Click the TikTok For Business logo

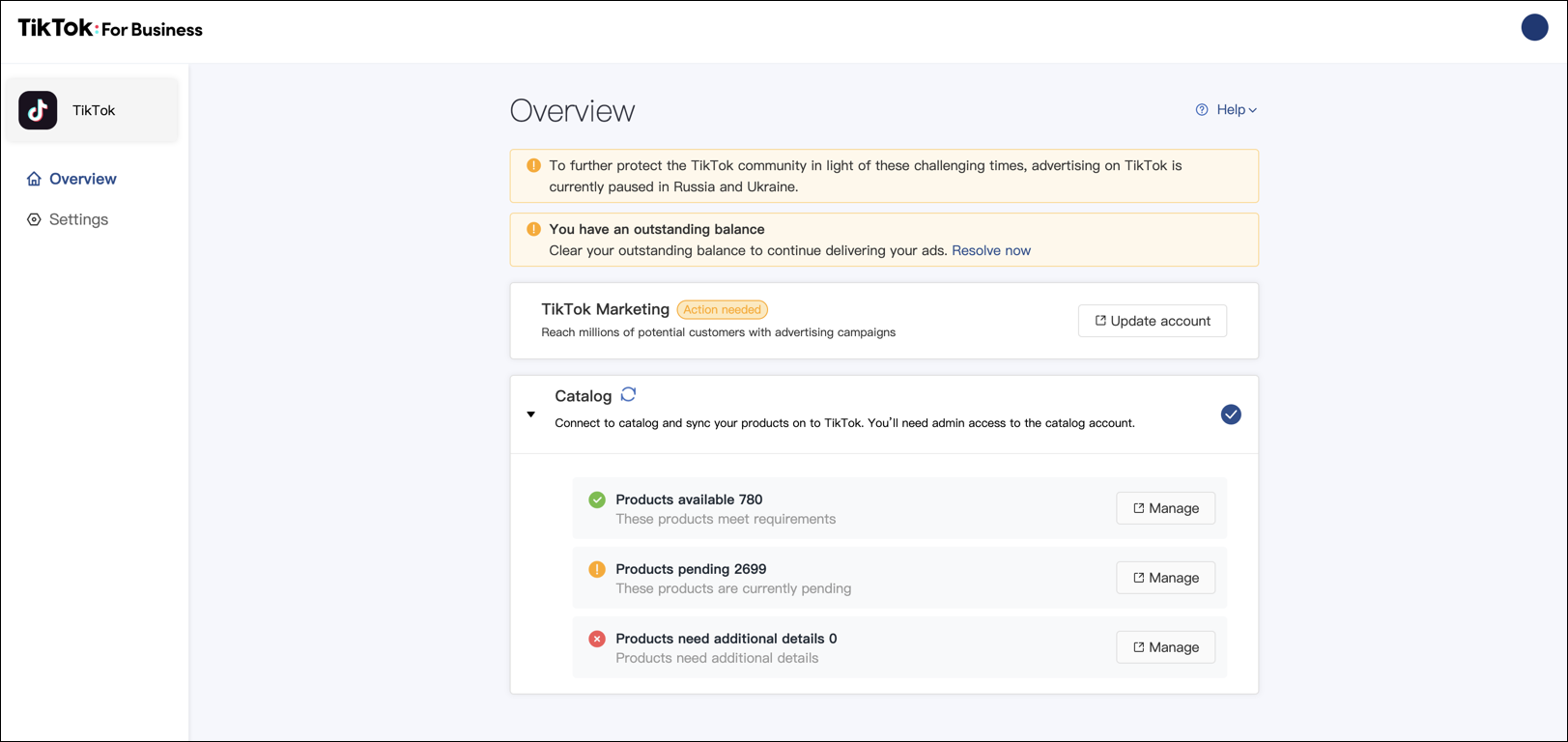[x=110, y=29]
